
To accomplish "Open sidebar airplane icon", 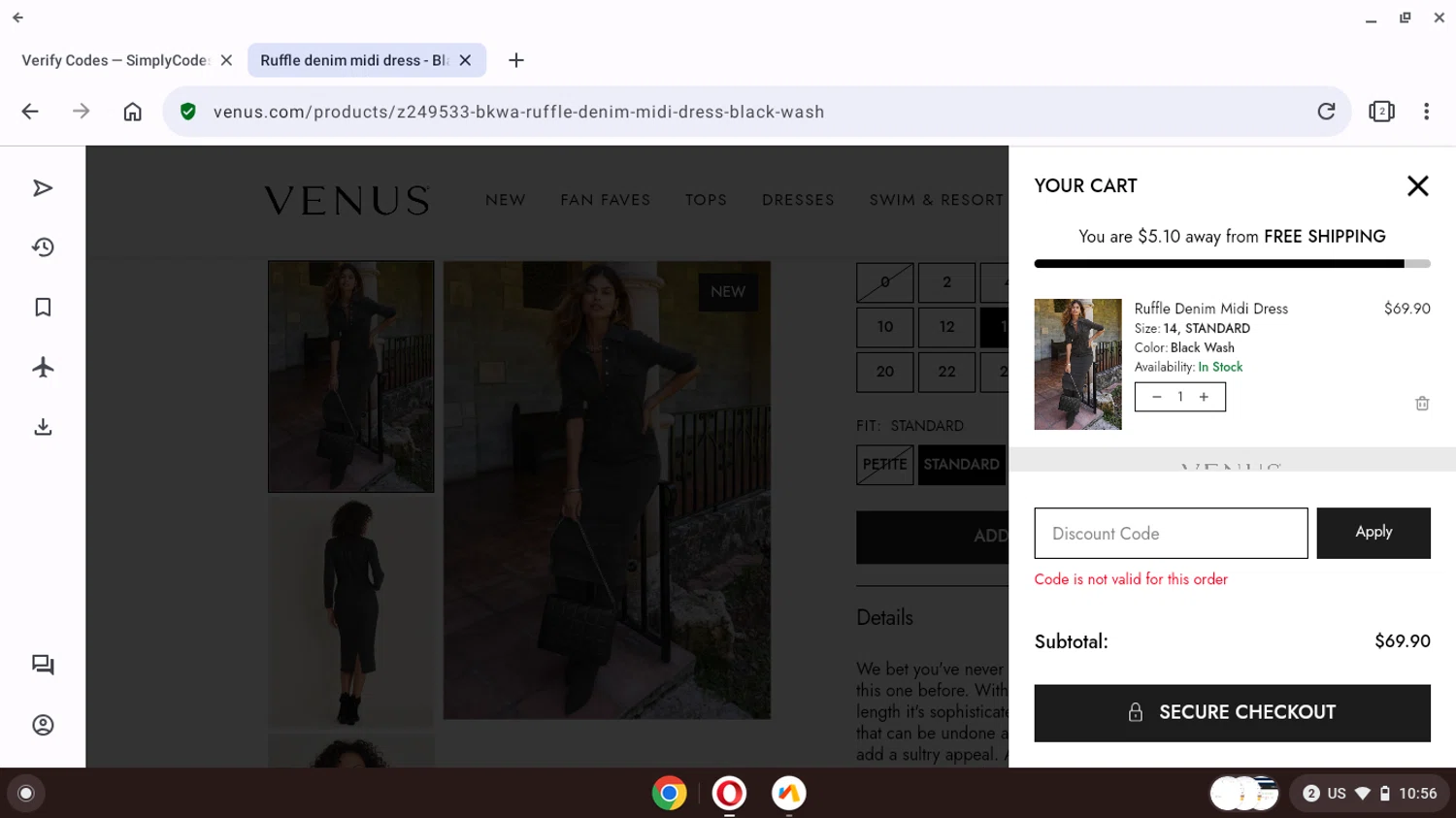I will (x=43, y=367).
